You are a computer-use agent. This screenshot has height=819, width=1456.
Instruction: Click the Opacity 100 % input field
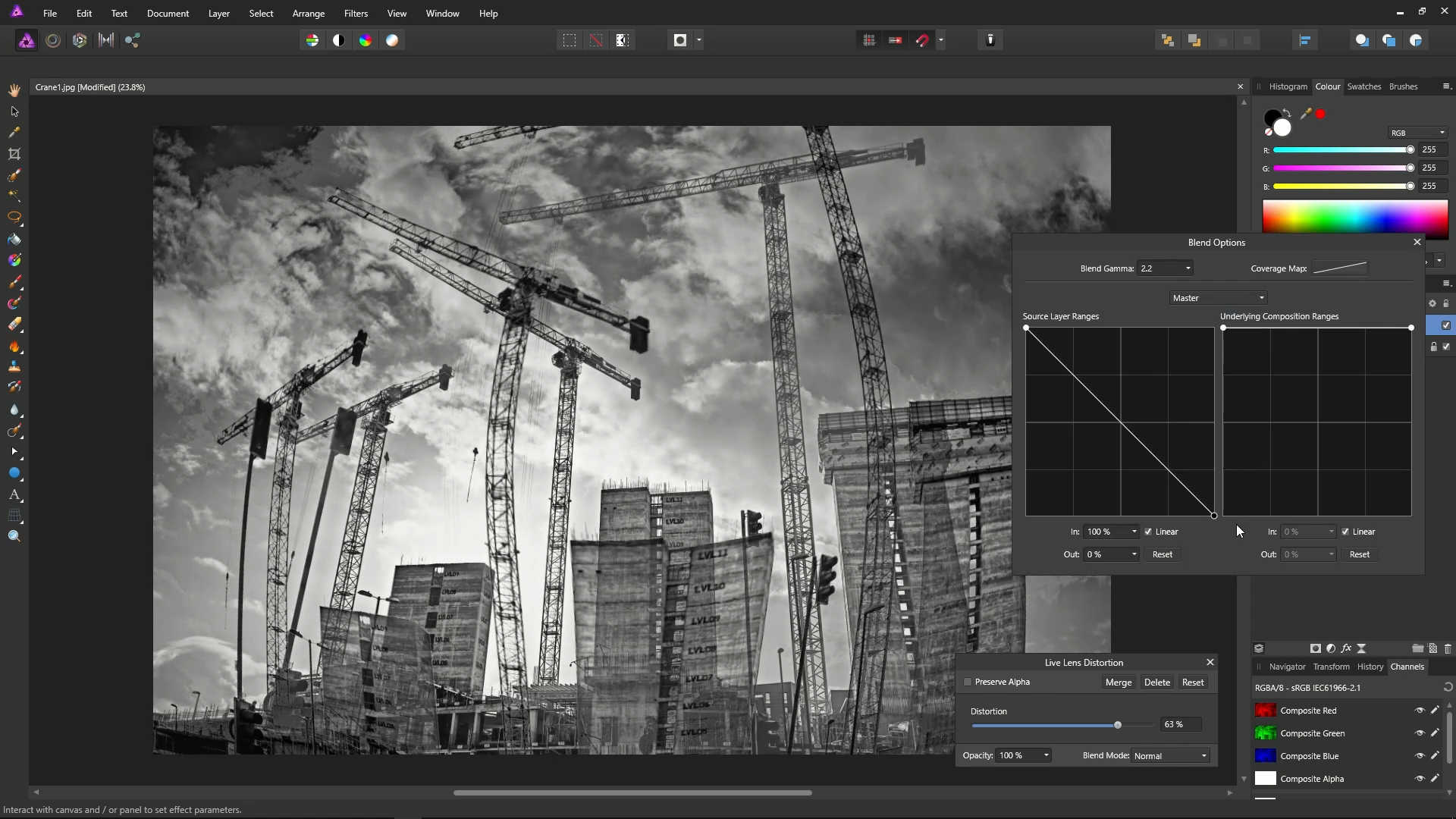pos(1016,755)
